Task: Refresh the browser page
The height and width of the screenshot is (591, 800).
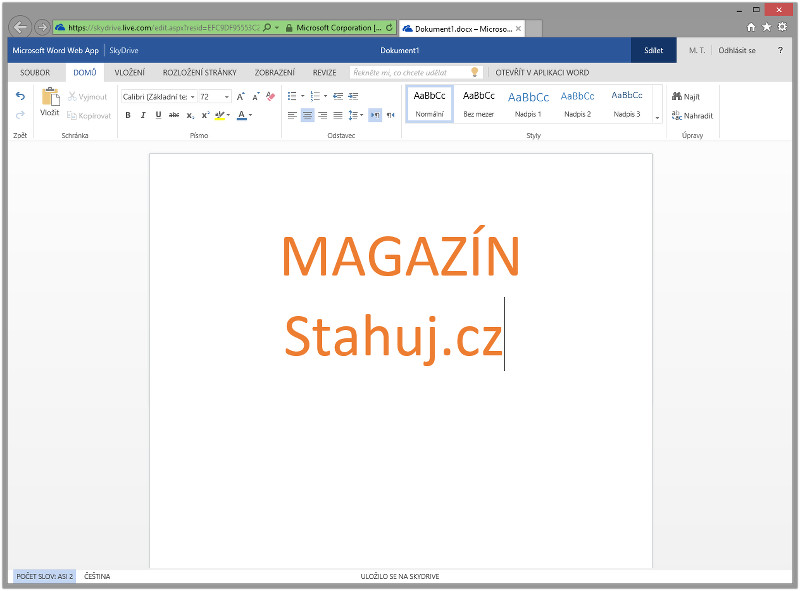Action: [389, 28]
